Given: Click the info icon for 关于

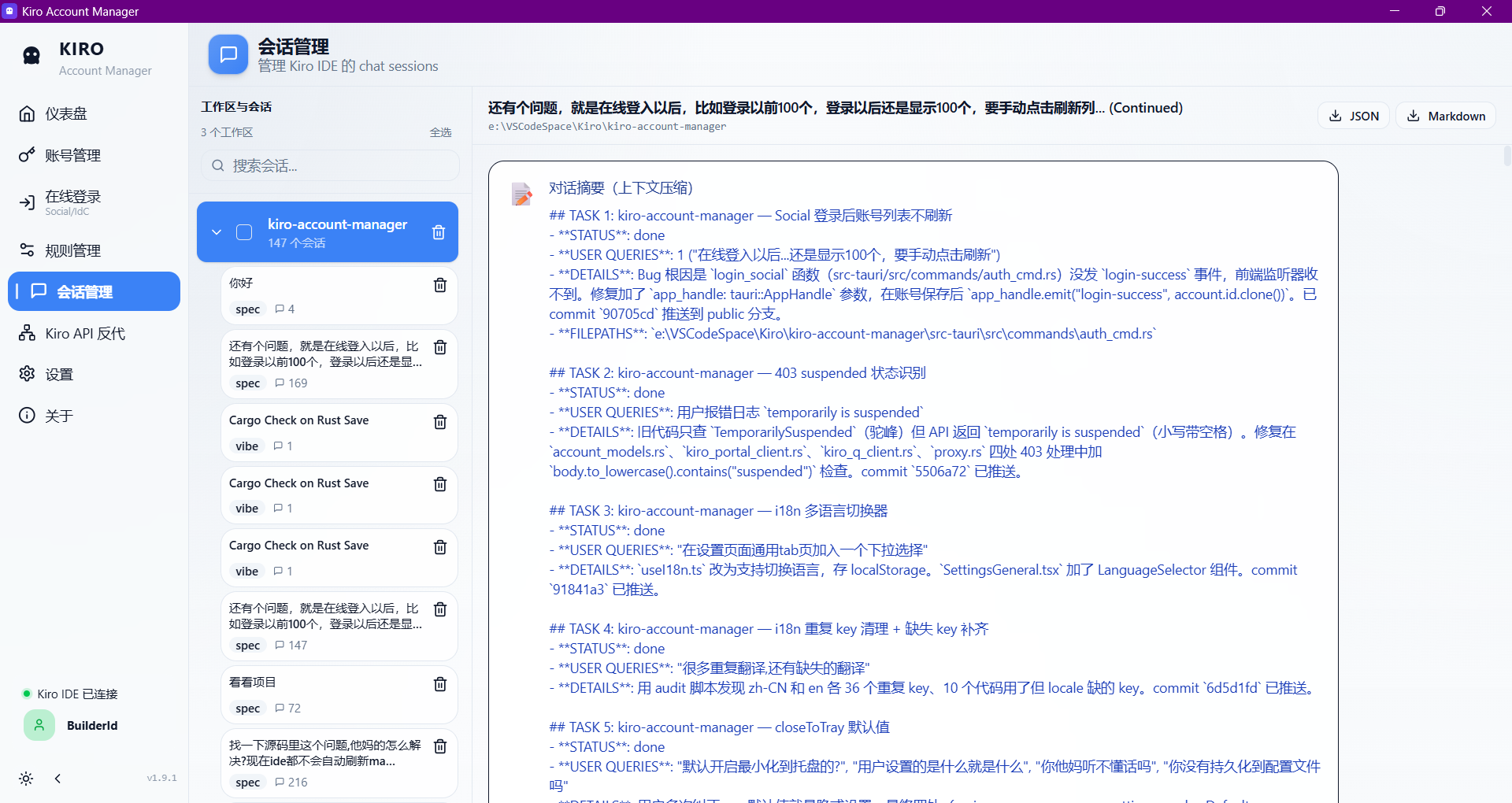Looking at the screenshot, I should click(27, 416).
